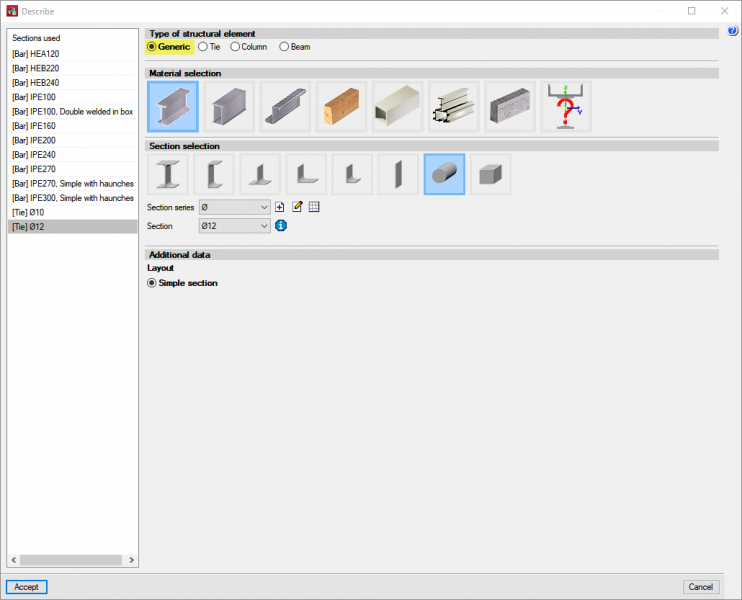
Task: Click the Cancel button
Action: tap(701, 587)
